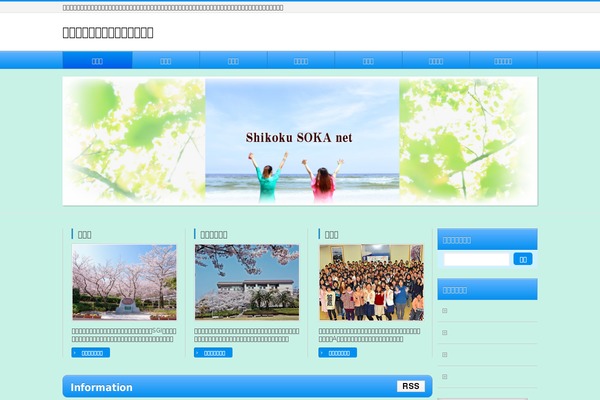Open the building with cherry blossoms photo

(x=247, y=282)
